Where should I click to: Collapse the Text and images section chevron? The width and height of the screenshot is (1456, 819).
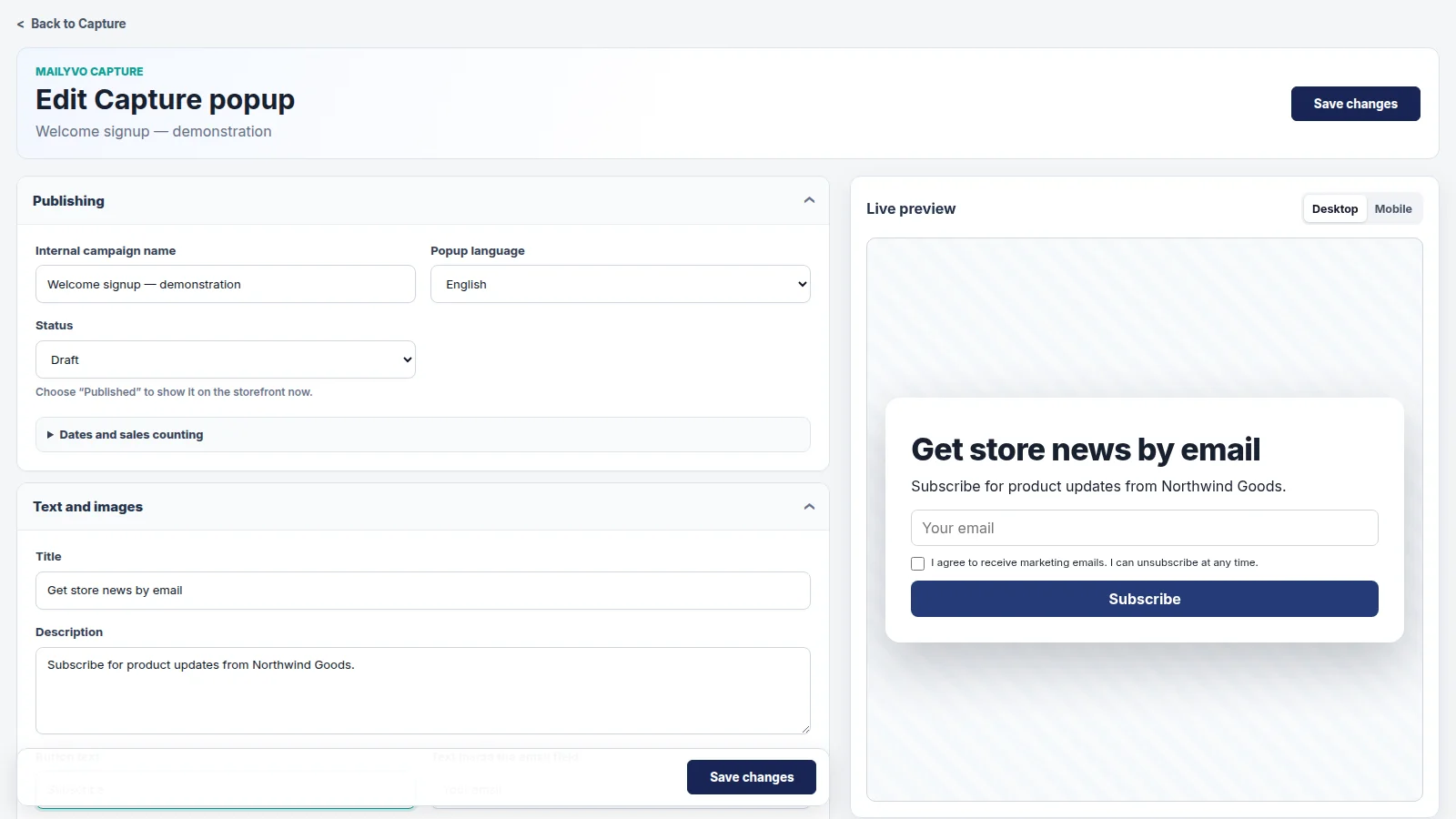809,507
